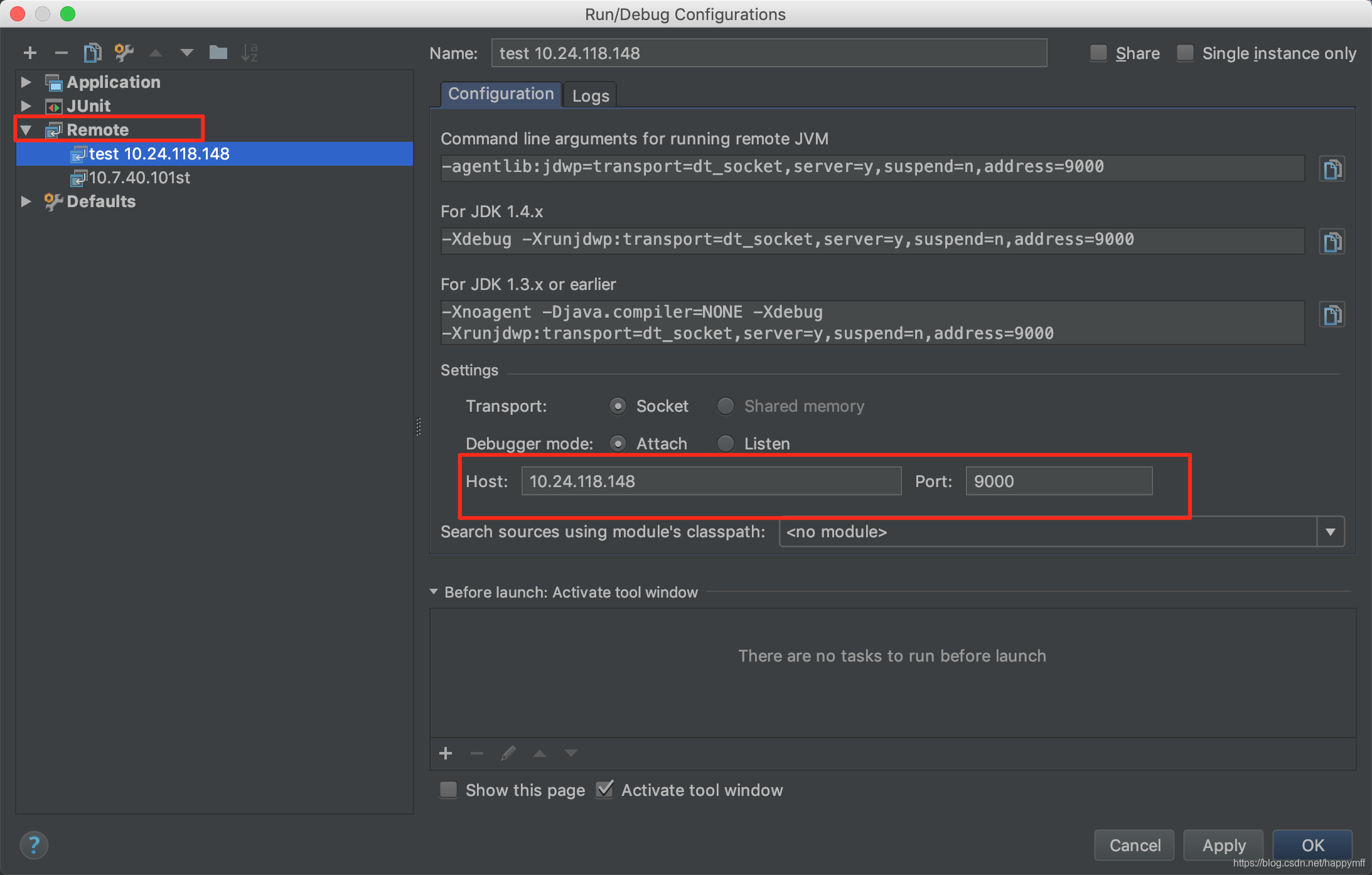This screenshot has width=1372, height=875.
Task: Select Attach debugger mode
Action: 618,444
